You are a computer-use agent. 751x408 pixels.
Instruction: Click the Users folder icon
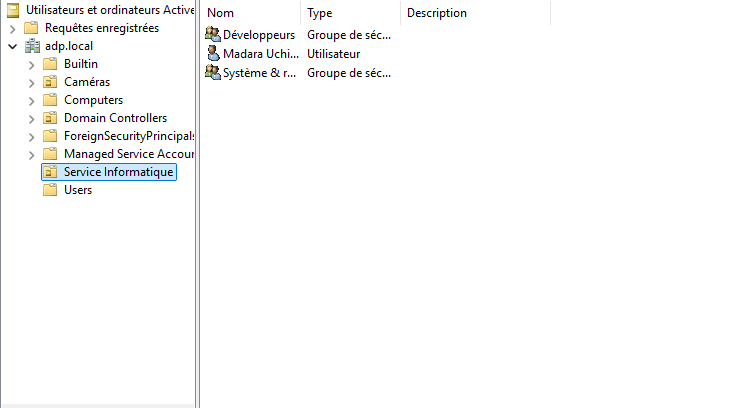(50, 190)
